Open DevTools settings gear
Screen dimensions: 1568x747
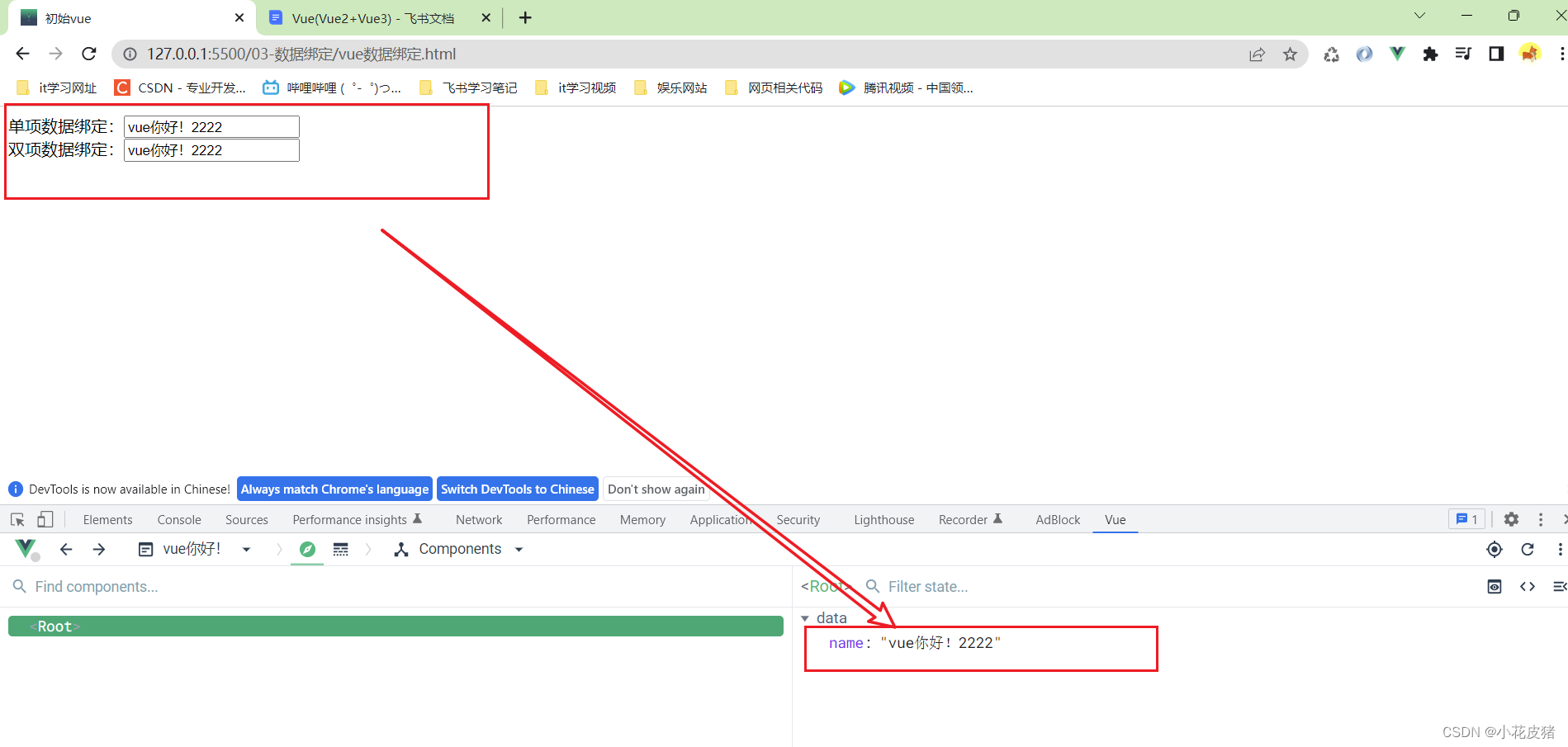tap(1511, 519)
